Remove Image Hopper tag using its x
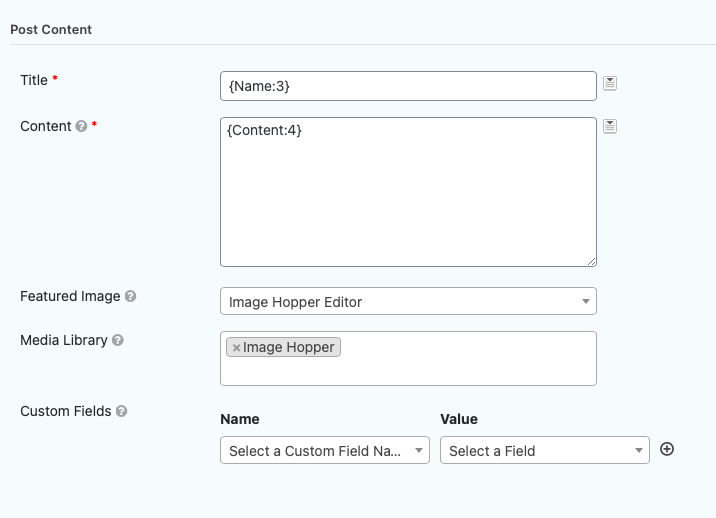Screen dimensions: 716x518 (236, 348)
